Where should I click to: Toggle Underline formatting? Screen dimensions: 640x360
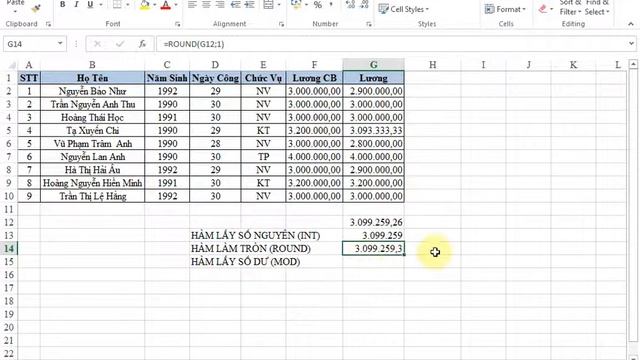[x=90, y=5]
